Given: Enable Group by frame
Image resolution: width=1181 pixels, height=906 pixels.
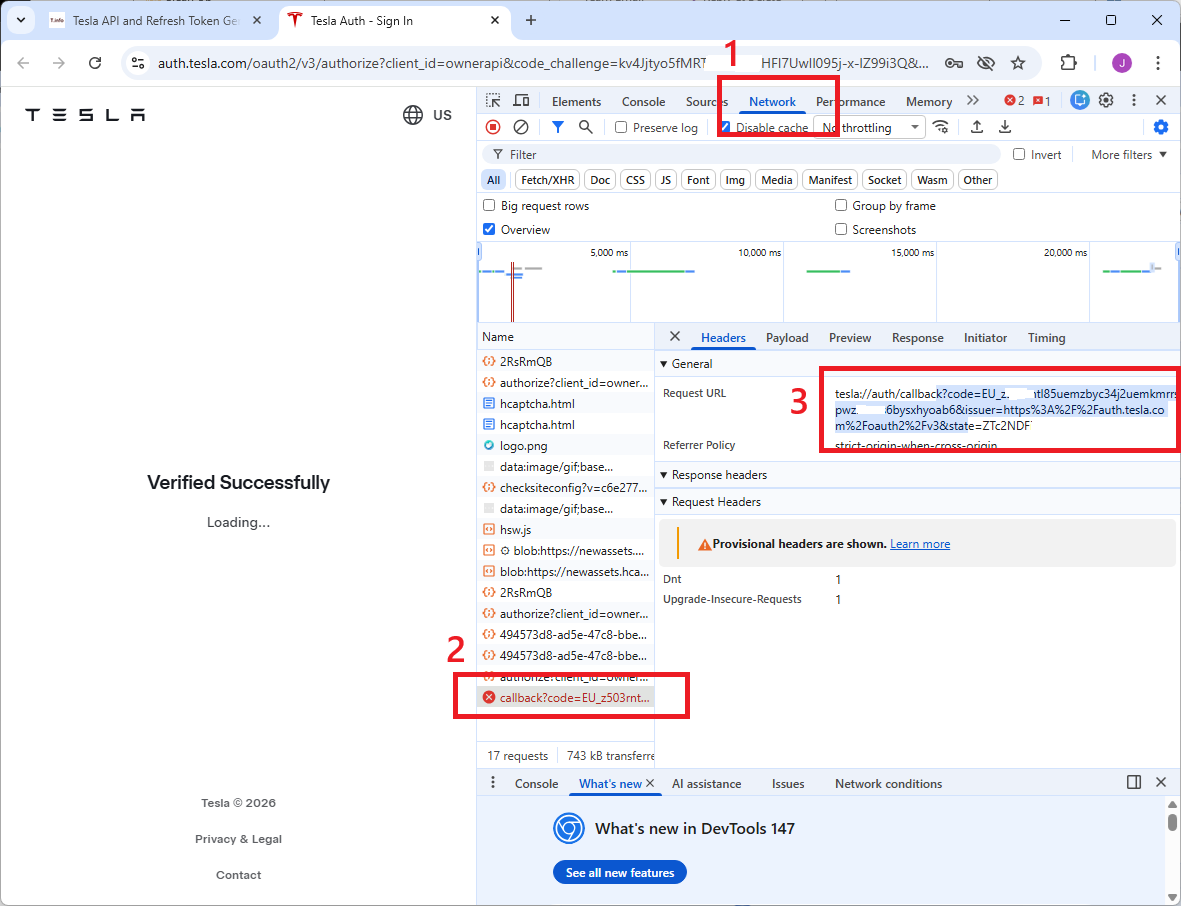Looking at the screenshot, I should click(841, 206).
